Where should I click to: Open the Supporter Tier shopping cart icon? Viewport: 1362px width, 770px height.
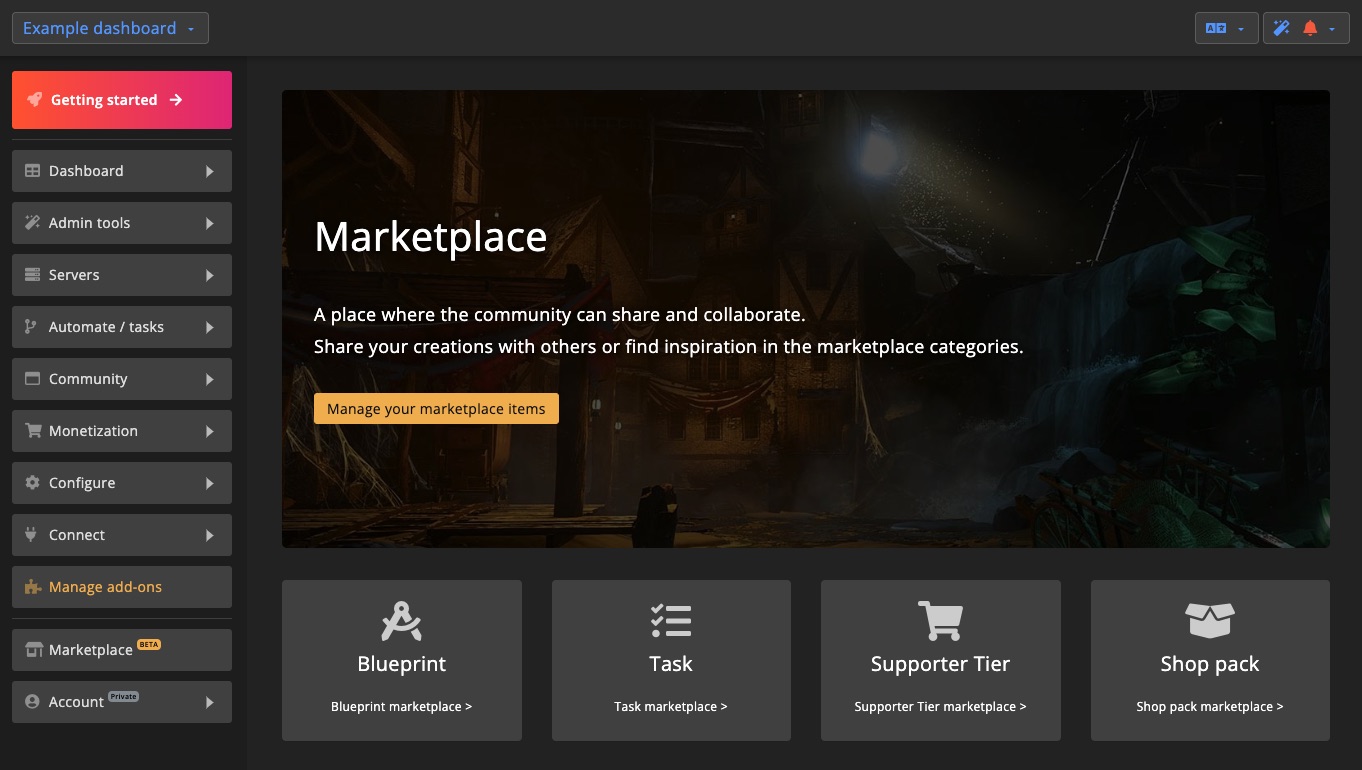click(x=940, y=620)
